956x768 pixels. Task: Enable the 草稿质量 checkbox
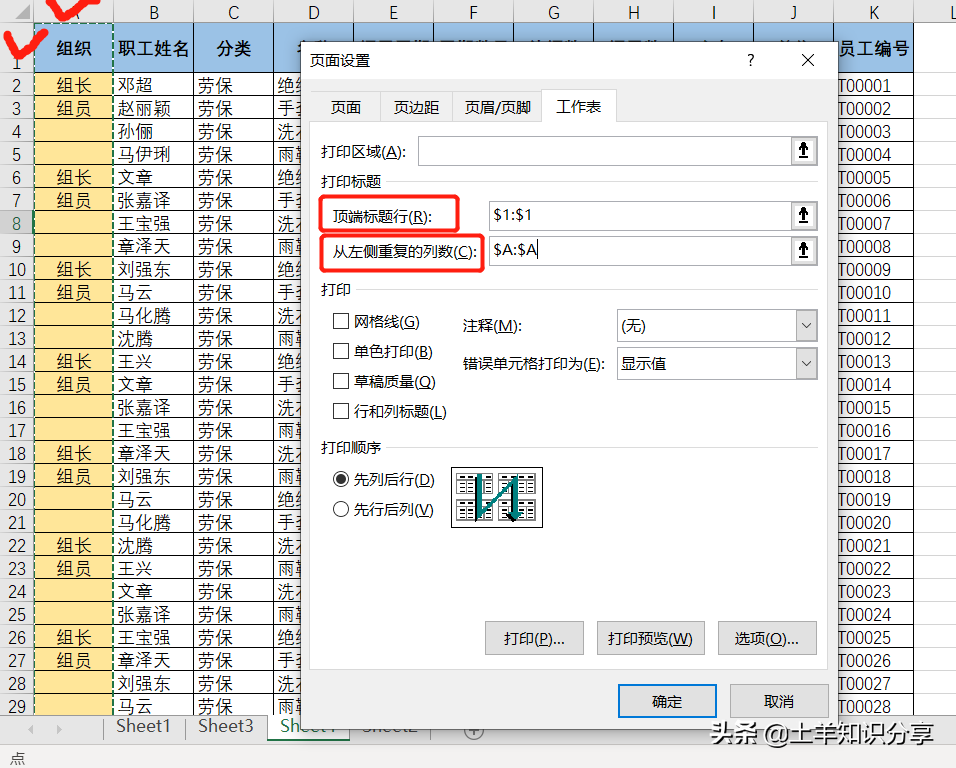point(341,381)
